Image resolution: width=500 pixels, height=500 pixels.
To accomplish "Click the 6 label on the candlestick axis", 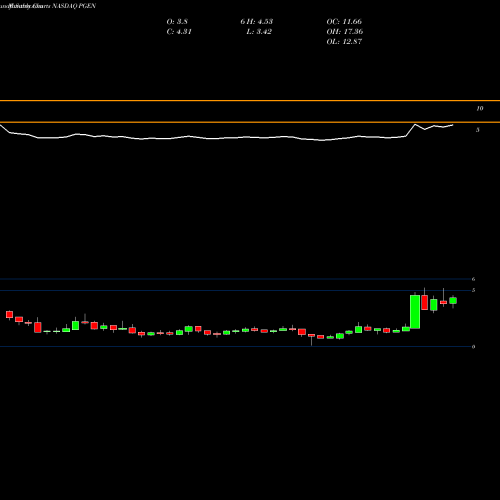I will 473,279.
